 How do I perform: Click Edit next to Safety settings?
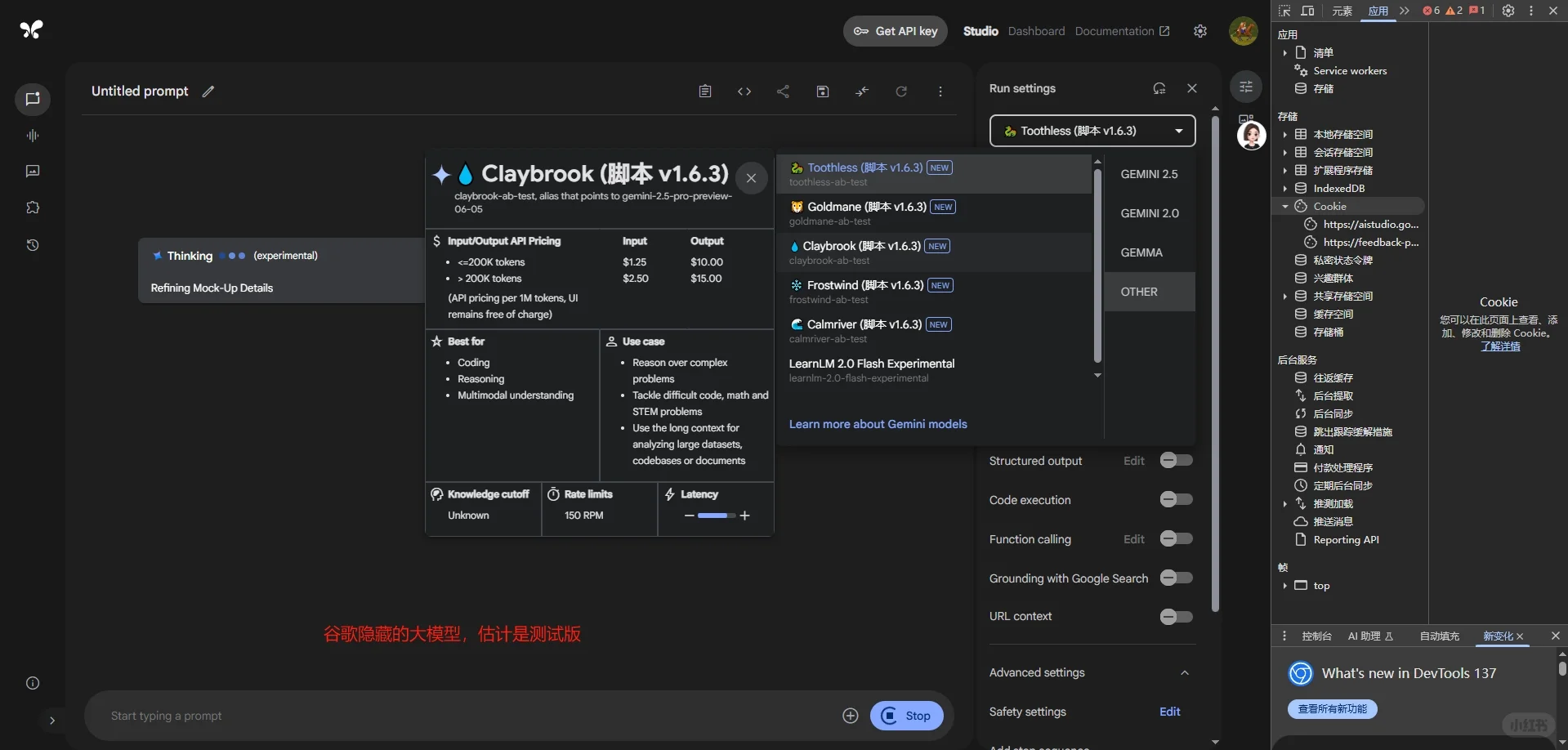(1170, 712)
